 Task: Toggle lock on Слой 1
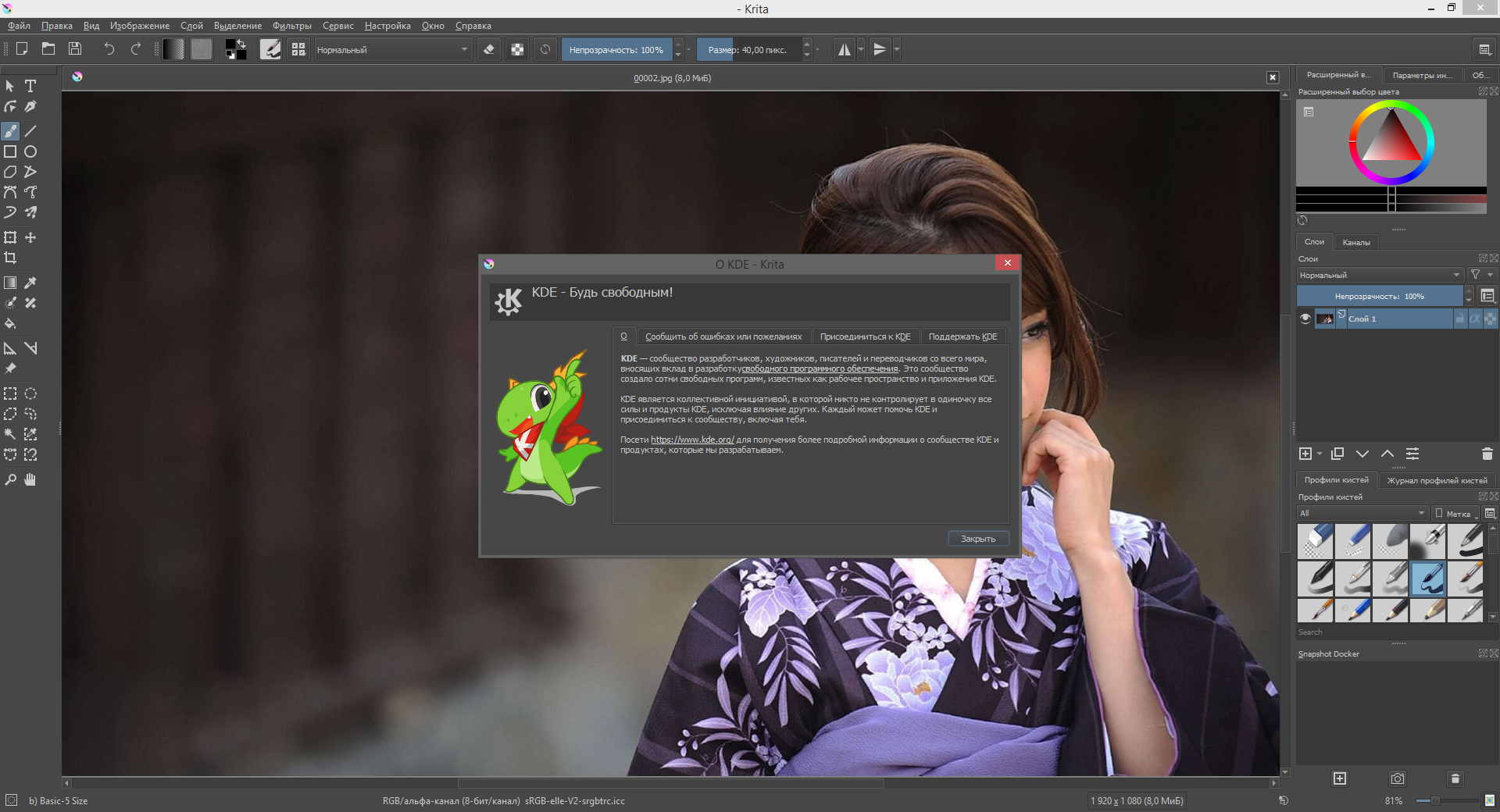pyautogui.click(x=1459, y=319)
